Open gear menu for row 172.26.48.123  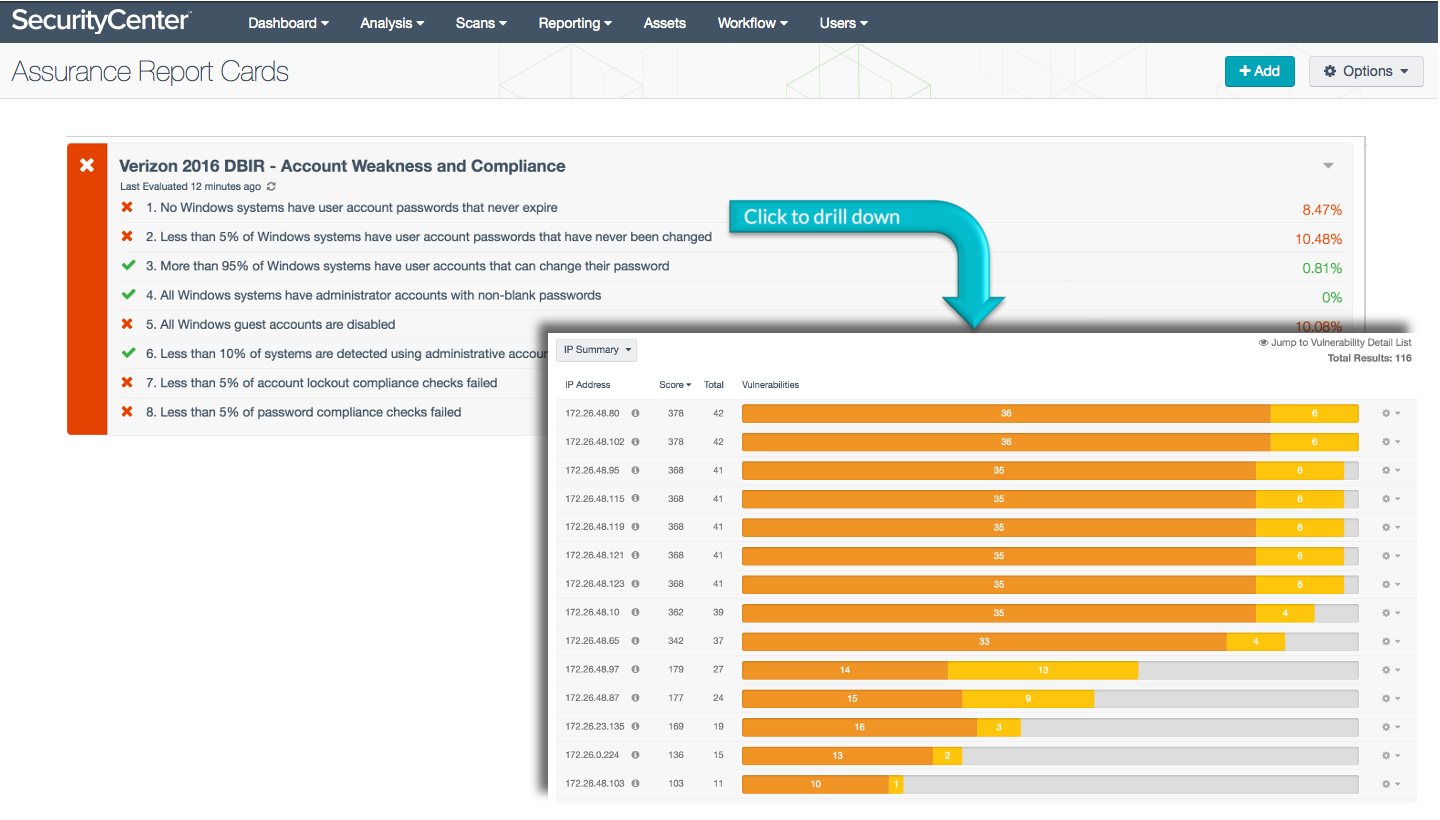(1390, 584)
